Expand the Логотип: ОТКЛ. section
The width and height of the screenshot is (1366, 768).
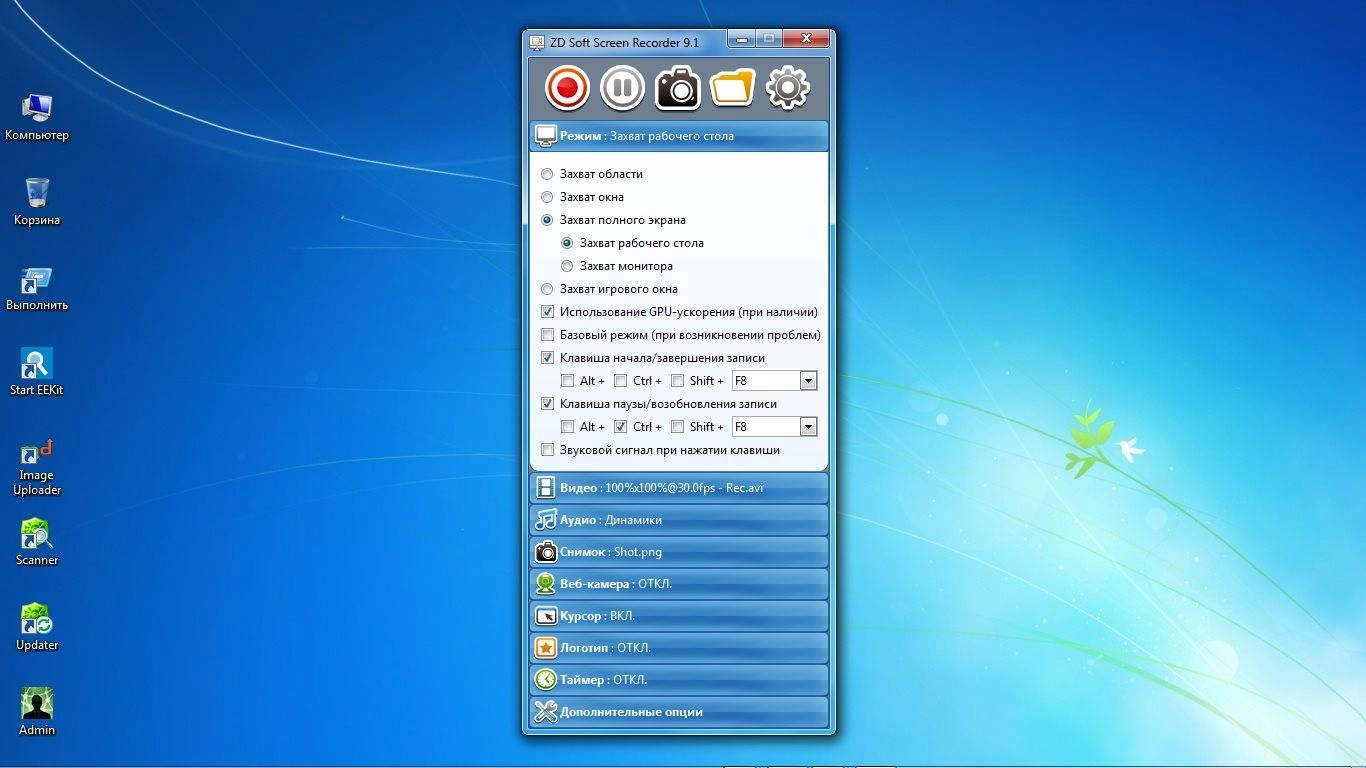pos(679,648)
